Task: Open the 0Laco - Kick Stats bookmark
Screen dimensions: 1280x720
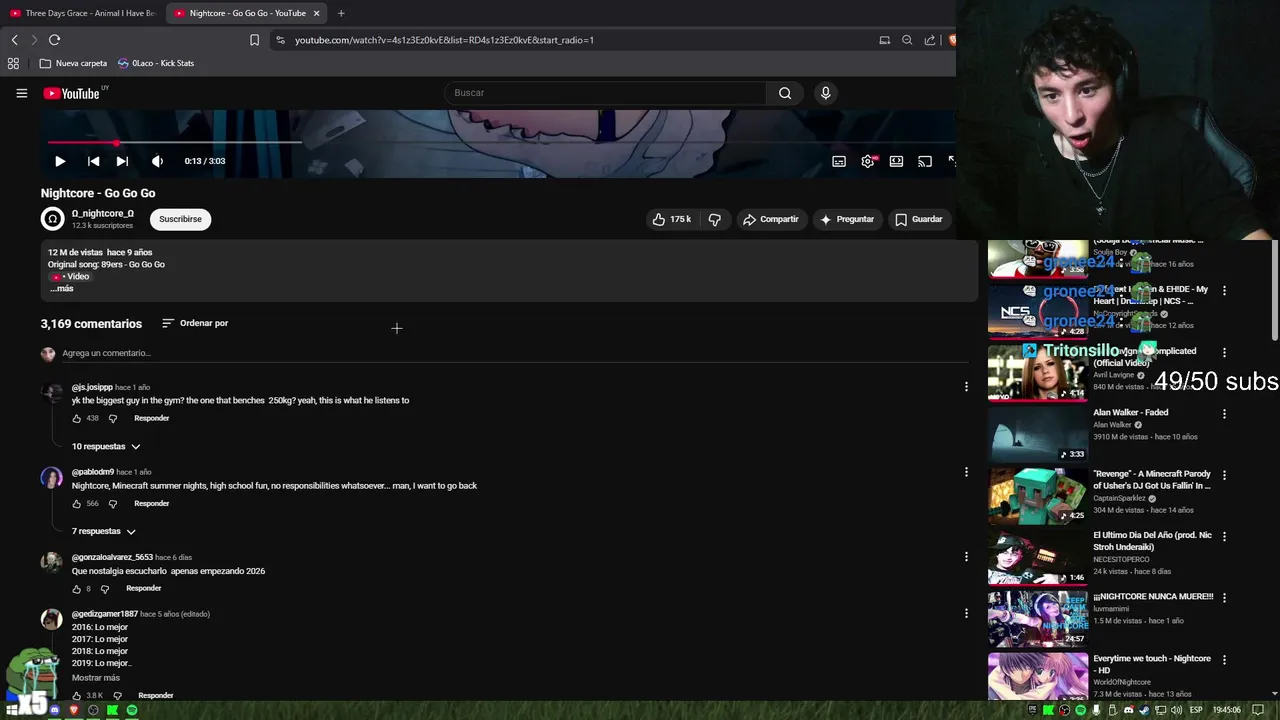Action: (x=156, y=63)
